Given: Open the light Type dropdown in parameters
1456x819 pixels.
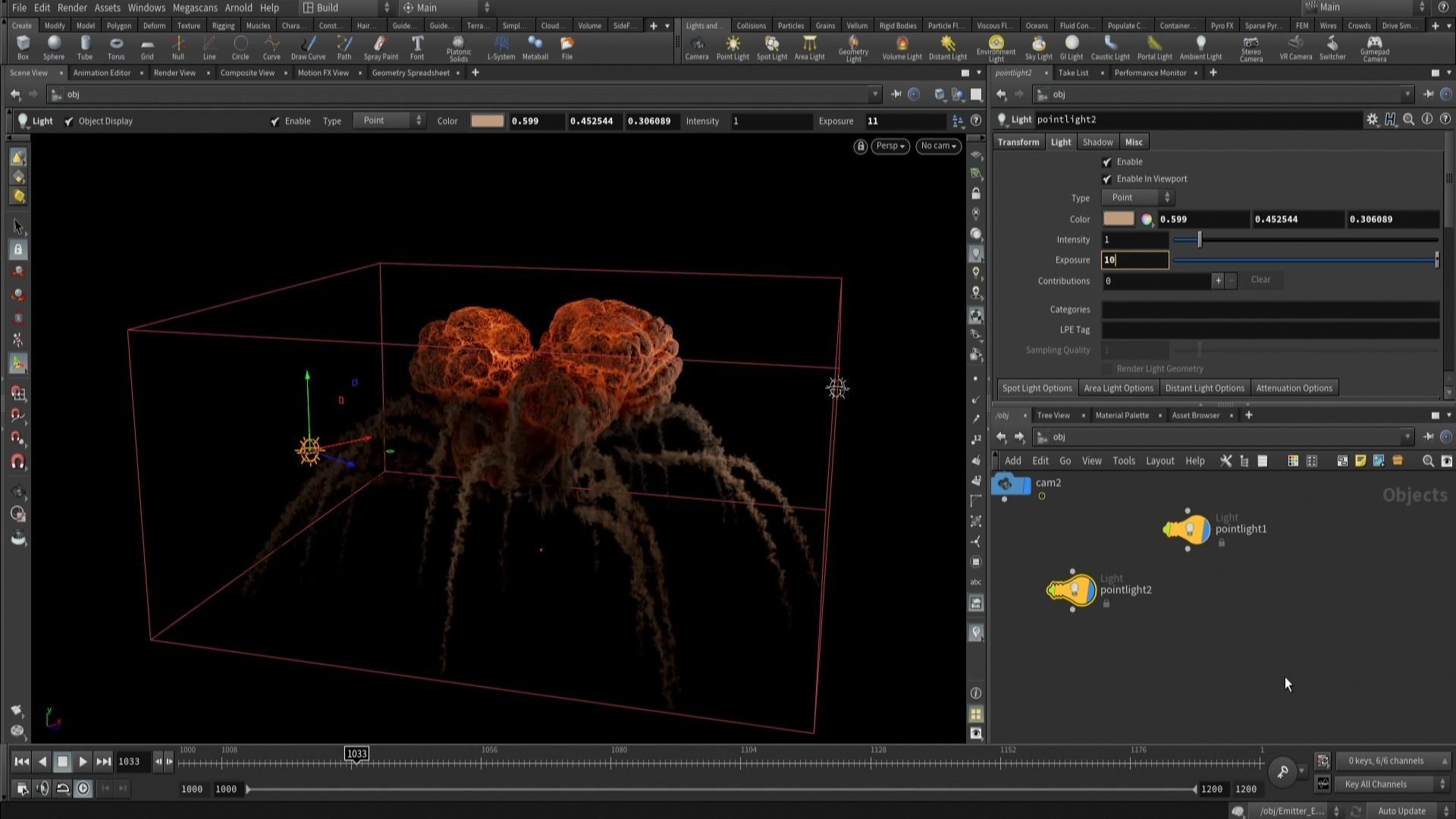Looking at the screenshot, I should [1137, 198].
